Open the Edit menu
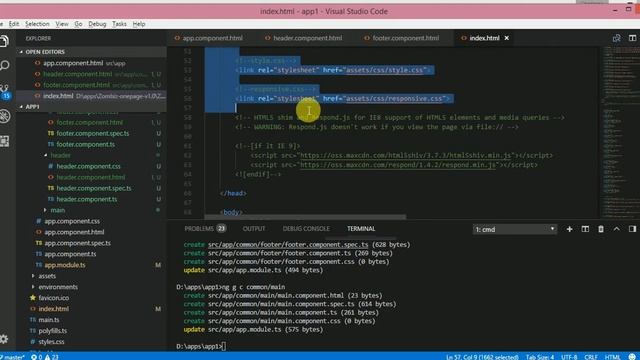This screenshot has height=360, width=640. coord(14,24)
